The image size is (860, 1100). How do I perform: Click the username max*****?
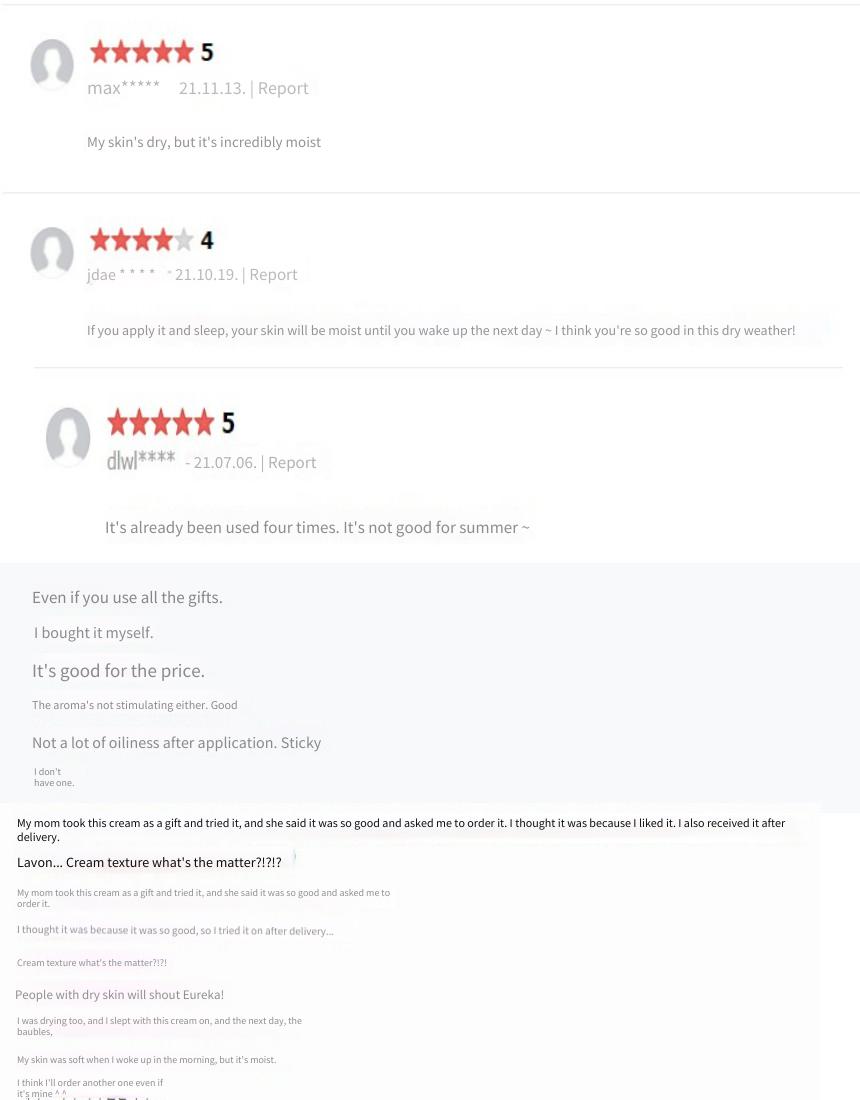click(123, 88)
